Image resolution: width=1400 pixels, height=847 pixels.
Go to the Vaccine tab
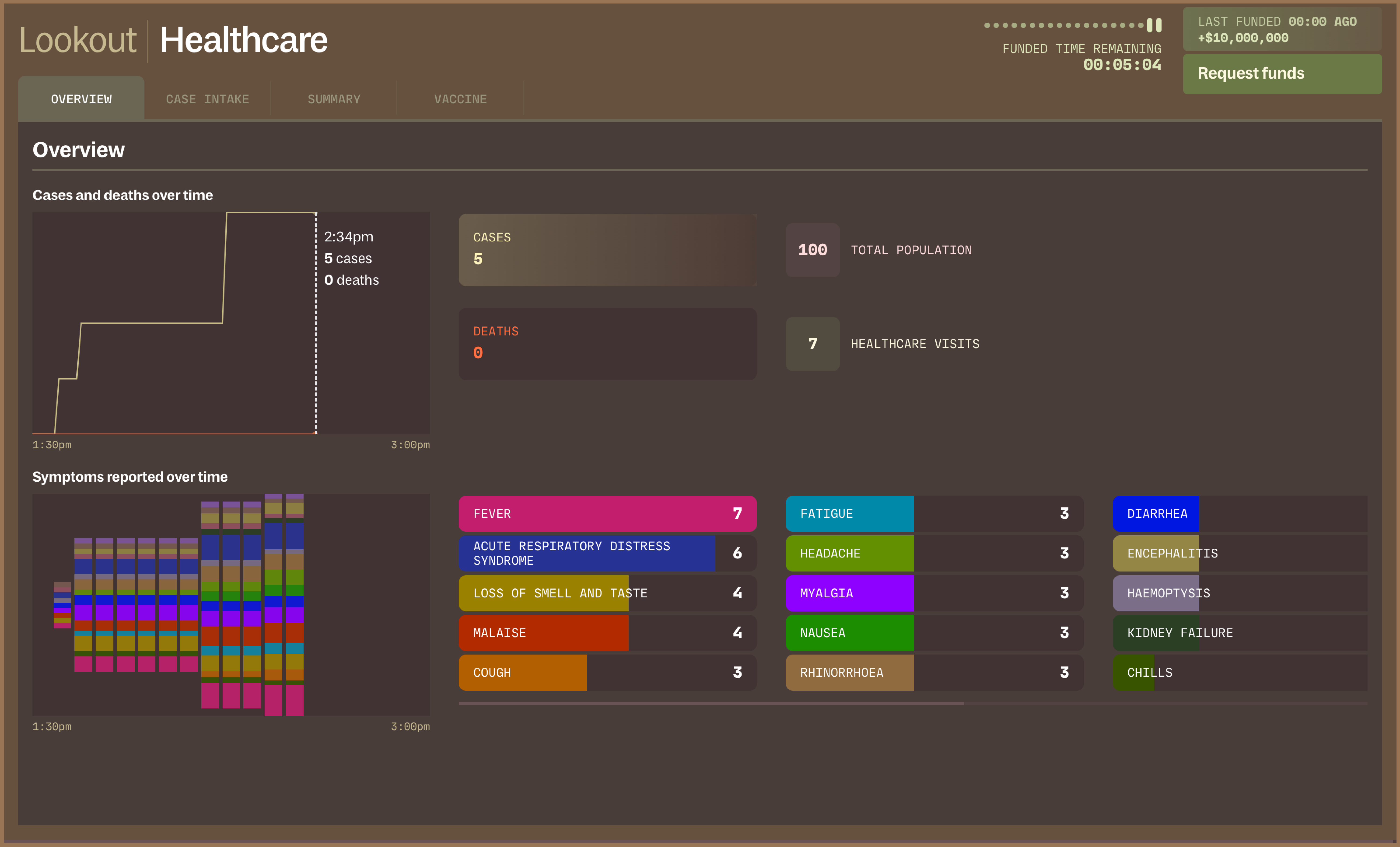click(460, 99)
